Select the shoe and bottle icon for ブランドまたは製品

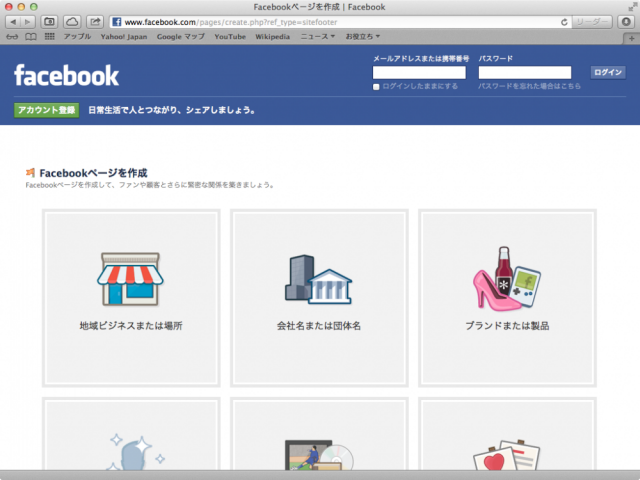pyautogui.click(x=507, y=278)
